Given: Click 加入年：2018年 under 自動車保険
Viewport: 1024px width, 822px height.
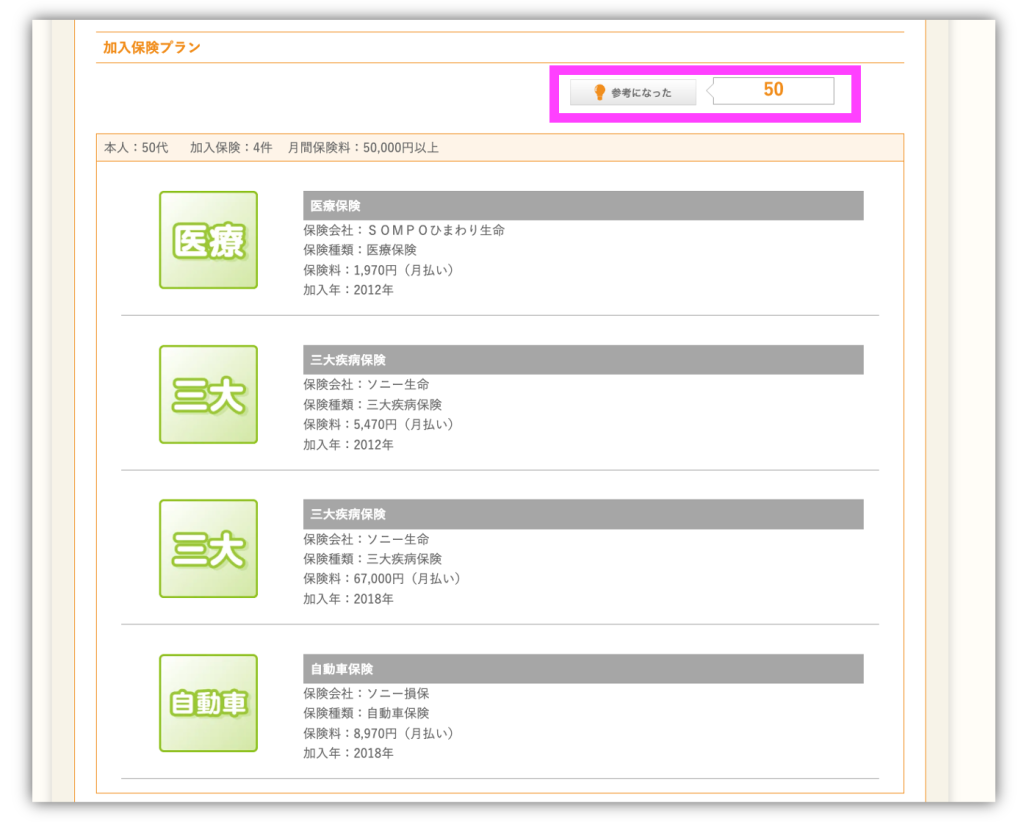Looking at the screenshot, I should pos(348,753).
